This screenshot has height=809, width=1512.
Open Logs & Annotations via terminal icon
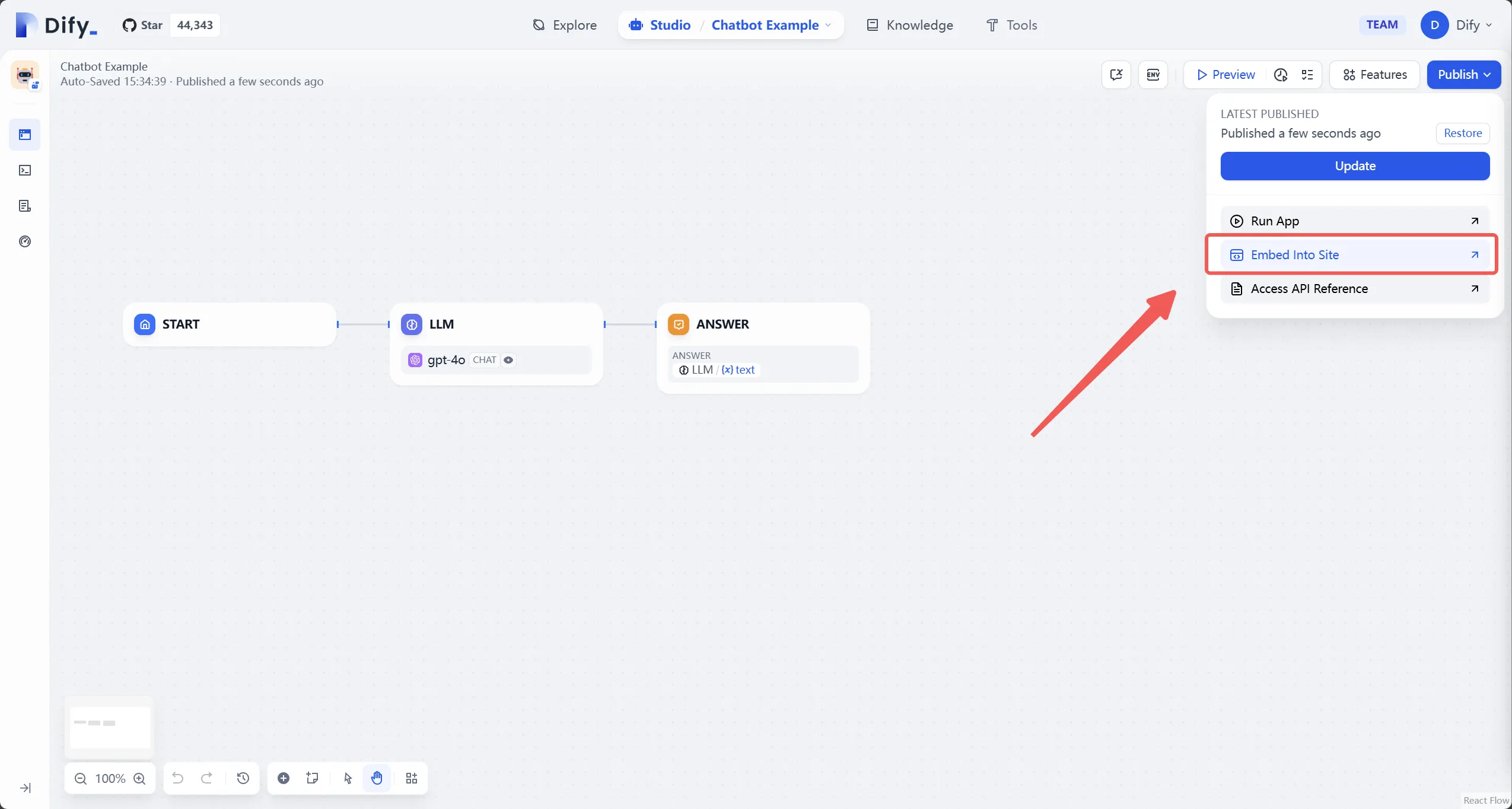[x=24, y=170]
